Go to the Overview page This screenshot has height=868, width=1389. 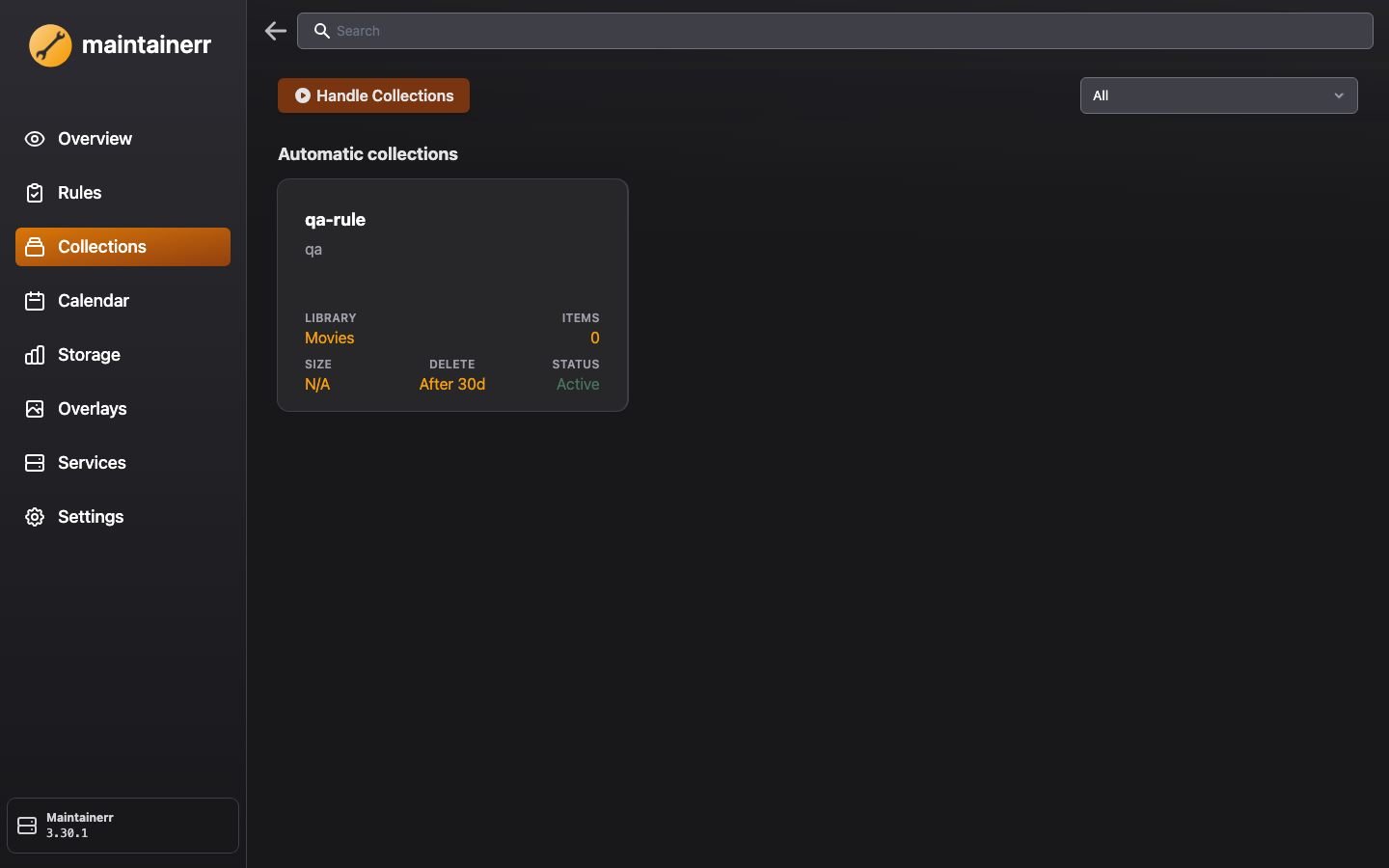(x=123, y=139)
